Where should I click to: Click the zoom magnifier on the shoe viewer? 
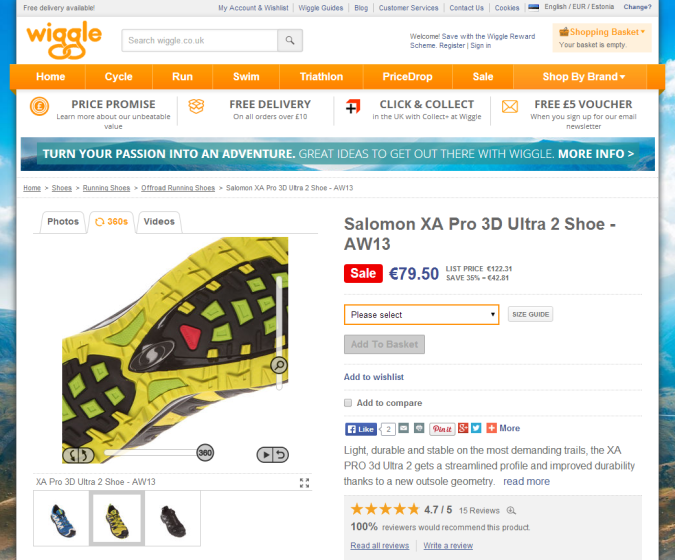(279, 365)
